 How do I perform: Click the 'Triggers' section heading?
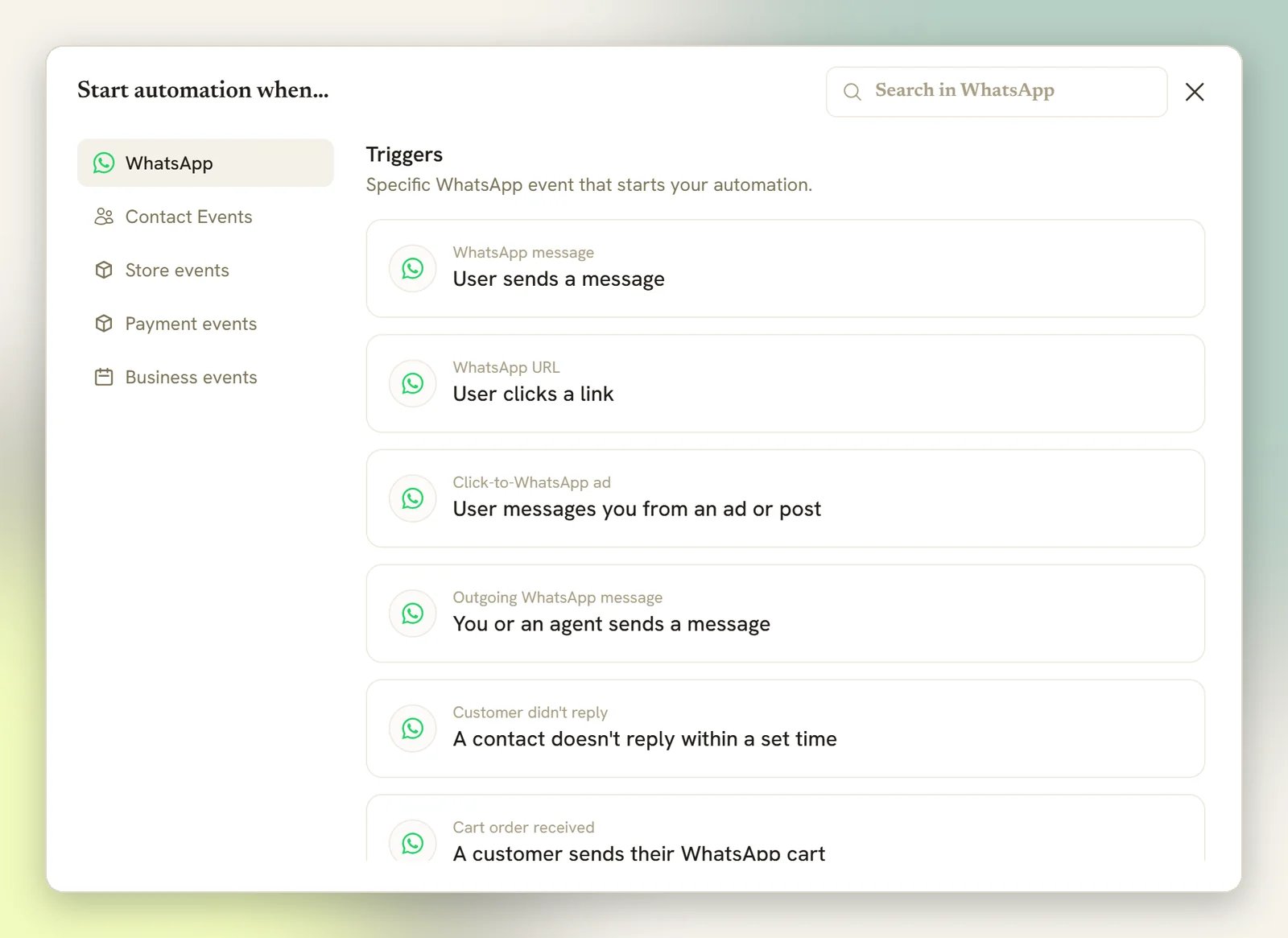point(404,155)
